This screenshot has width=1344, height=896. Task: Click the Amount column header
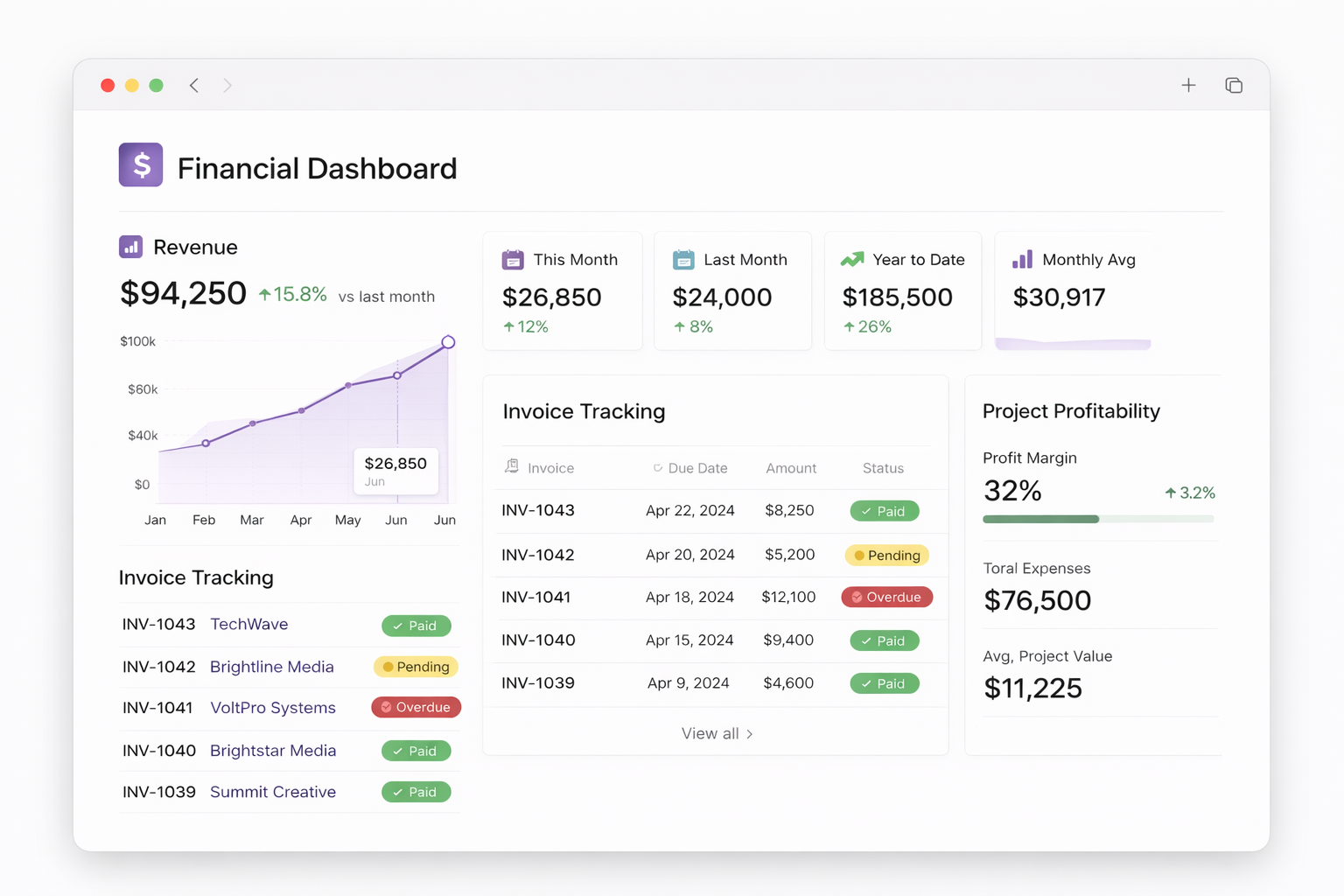(791, 468)
